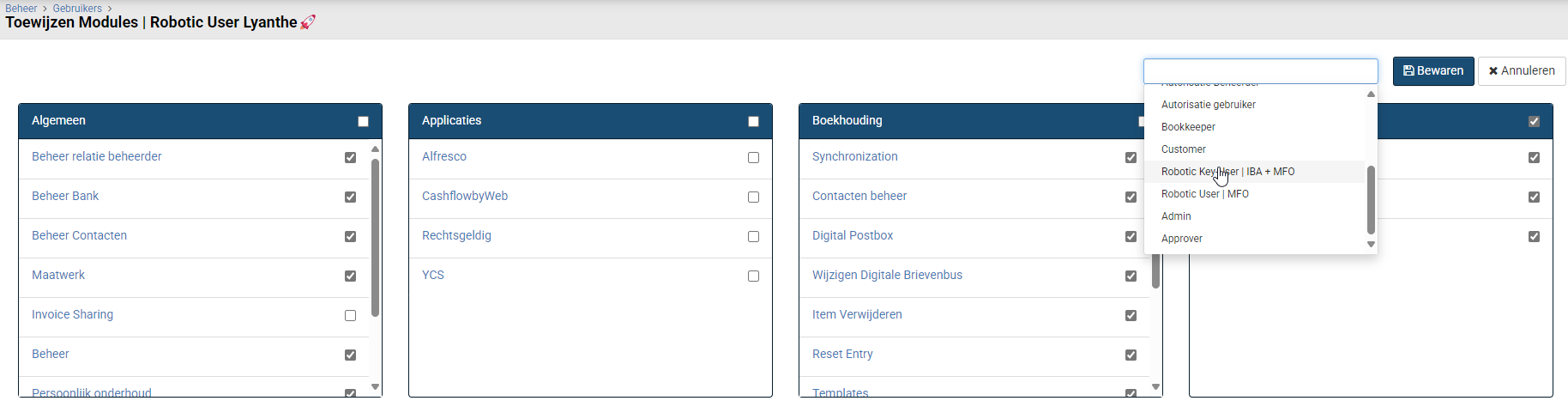Click the role search input field
Viewport: 1568px width, 413px height.
(x=1259, y=71)
